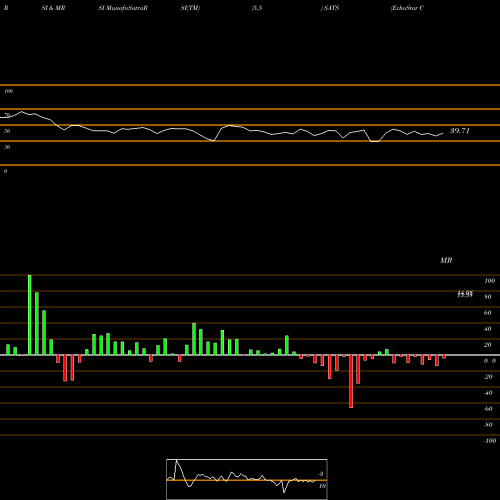Click the EchoStar C title text
The image size is (500, 500).
pos(407,8)
